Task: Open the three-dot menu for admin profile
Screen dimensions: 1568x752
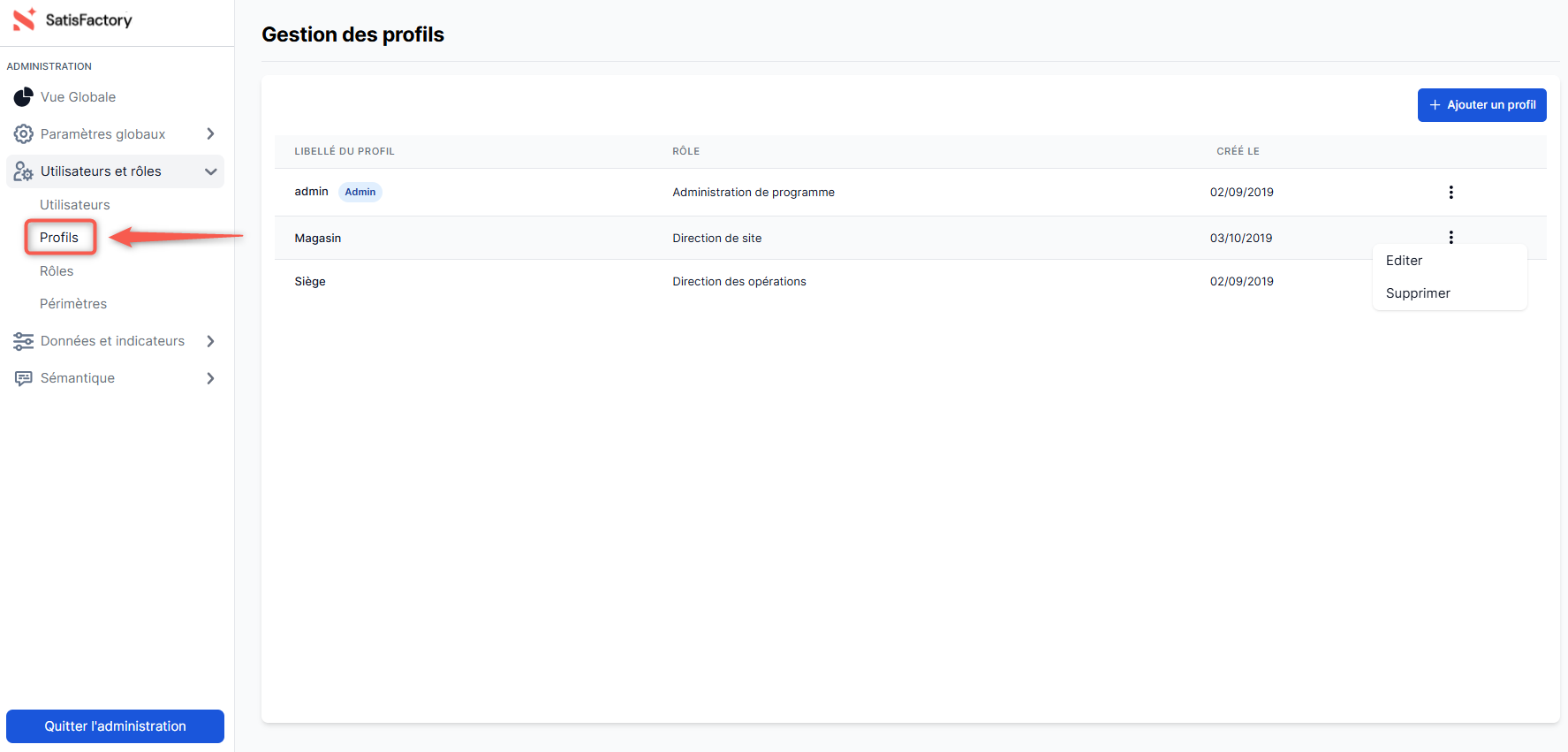Action: pos(1451,192)
